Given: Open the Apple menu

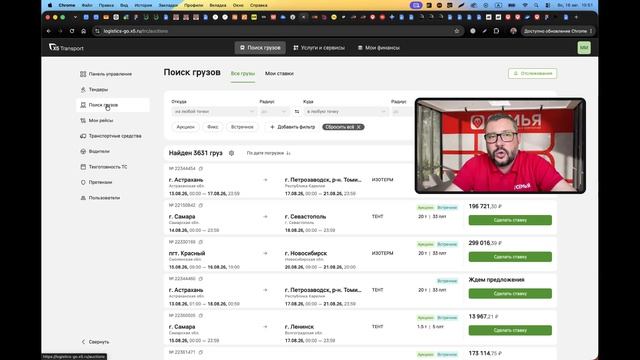Looking at the screenshot, I should 50,5.
